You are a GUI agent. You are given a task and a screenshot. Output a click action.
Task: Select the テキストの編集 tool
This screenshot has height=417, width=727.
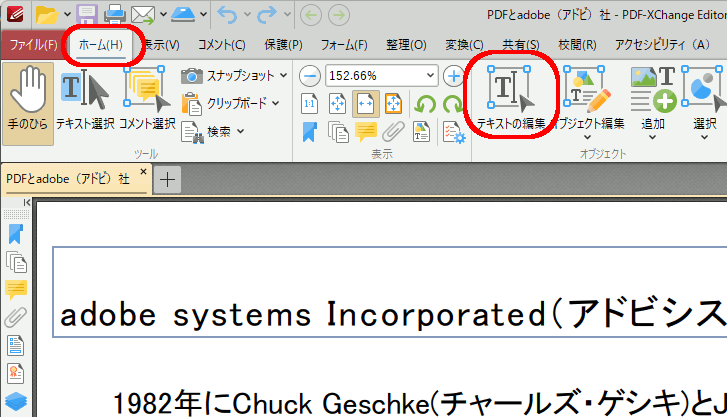click(x=511, y=99)
